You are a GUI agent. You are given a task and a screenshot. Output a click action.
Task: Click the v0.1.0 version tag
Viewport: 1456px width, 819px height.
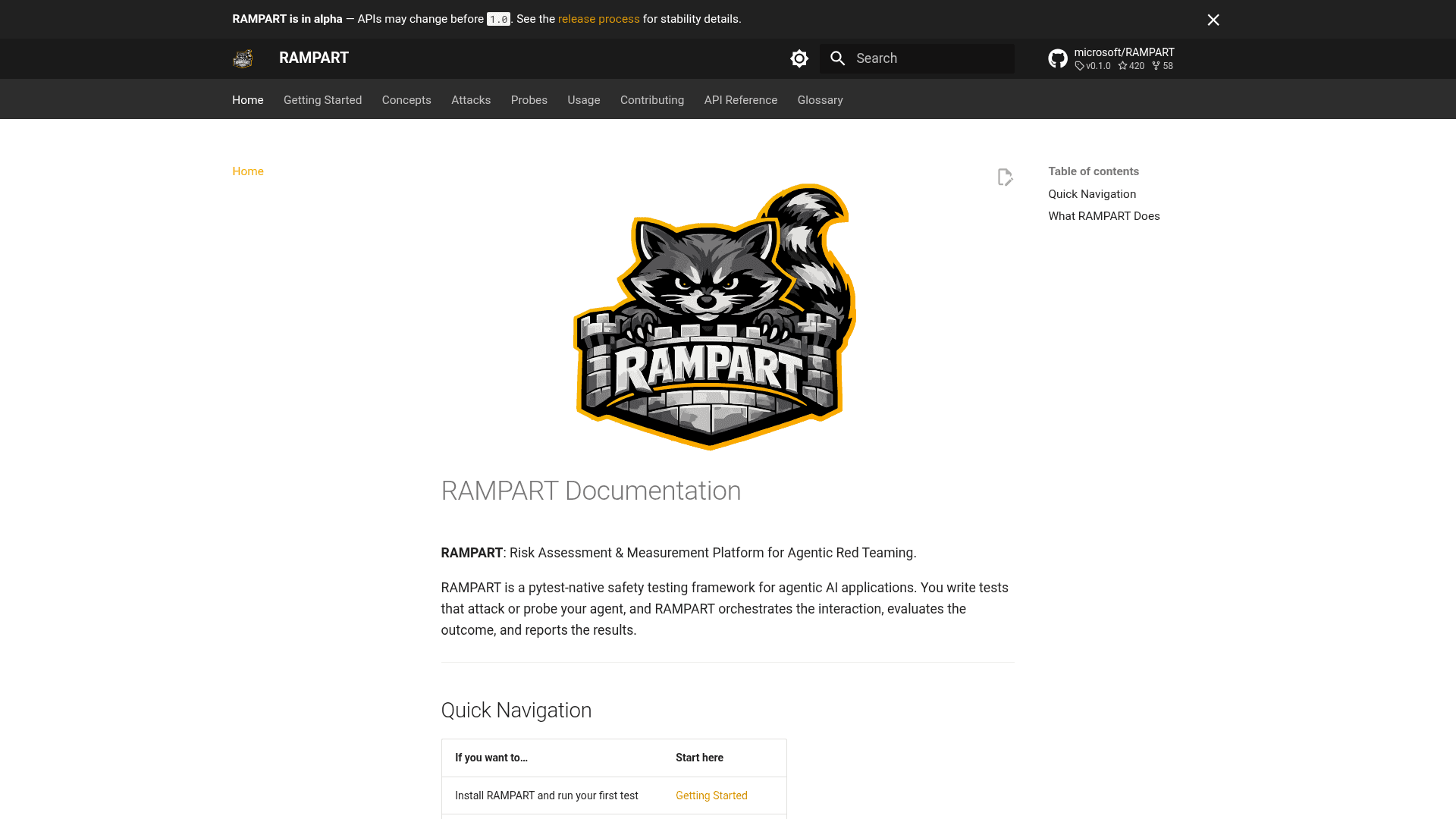1093,66
